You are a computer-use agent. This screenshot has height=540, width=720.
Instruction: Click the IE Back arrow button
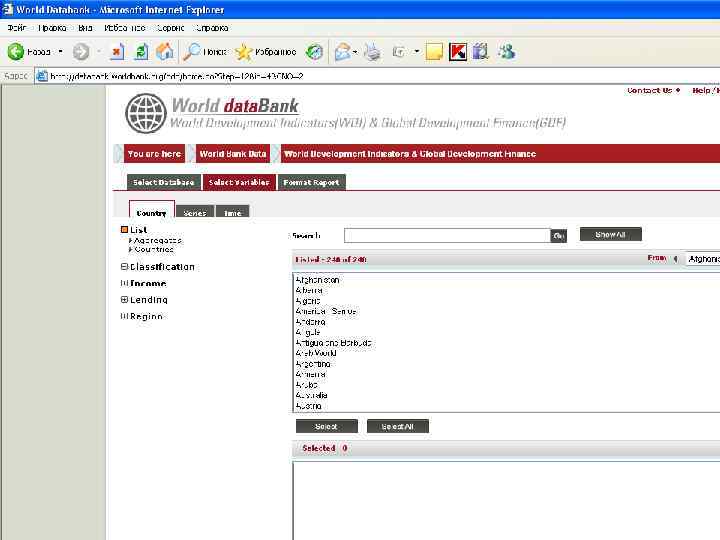16,51
